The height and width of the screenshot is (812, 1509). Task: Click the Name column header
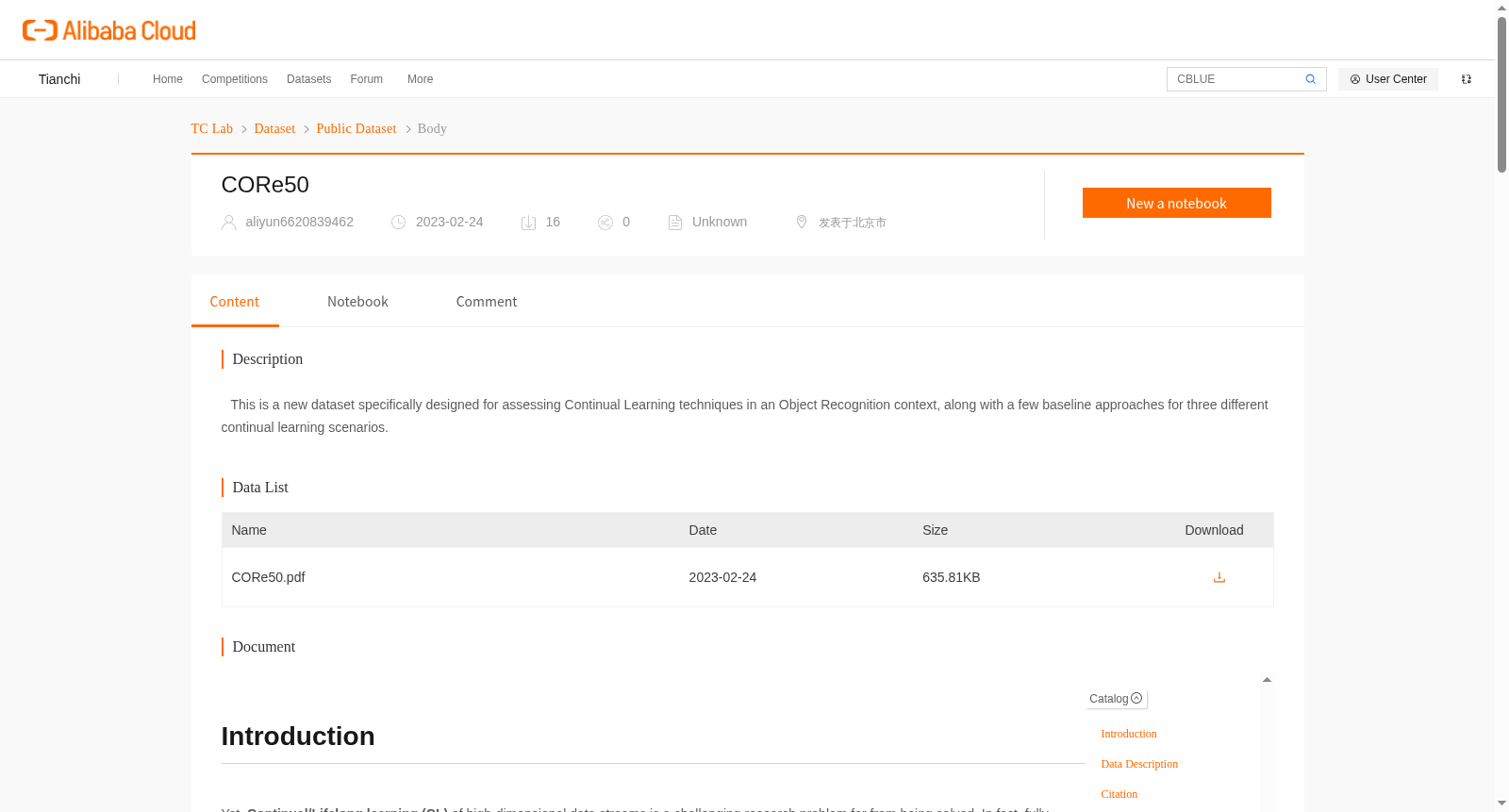pos(249,530)
